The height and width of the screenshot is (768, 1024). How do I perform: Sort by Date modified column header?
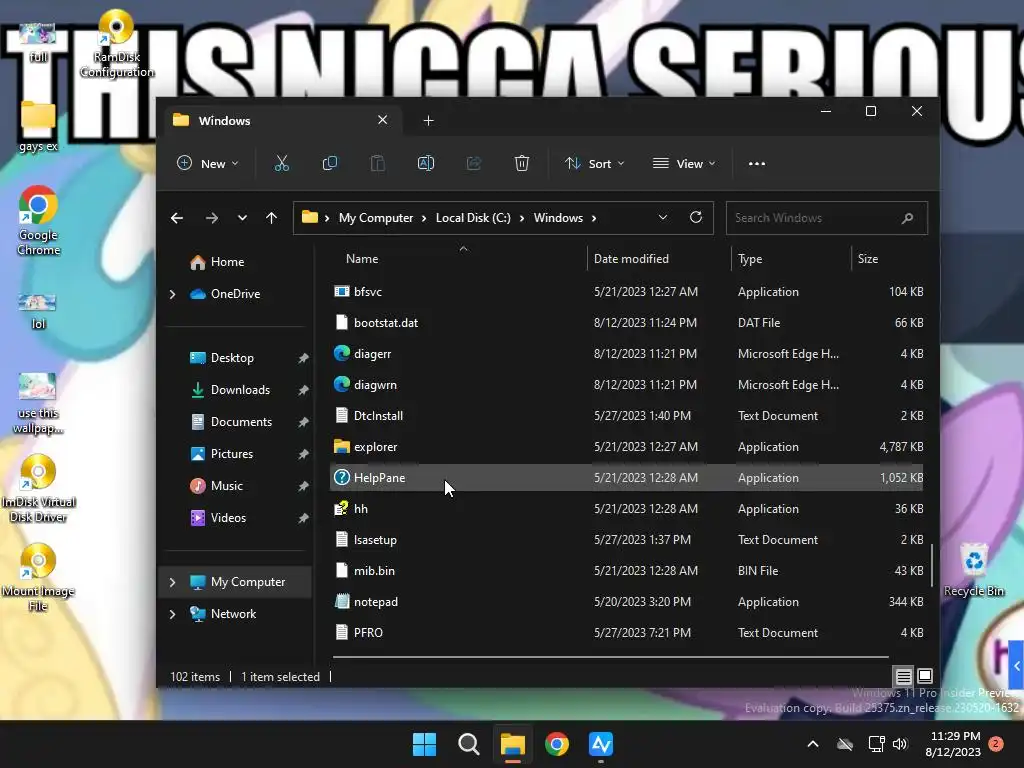pos(631,259)
